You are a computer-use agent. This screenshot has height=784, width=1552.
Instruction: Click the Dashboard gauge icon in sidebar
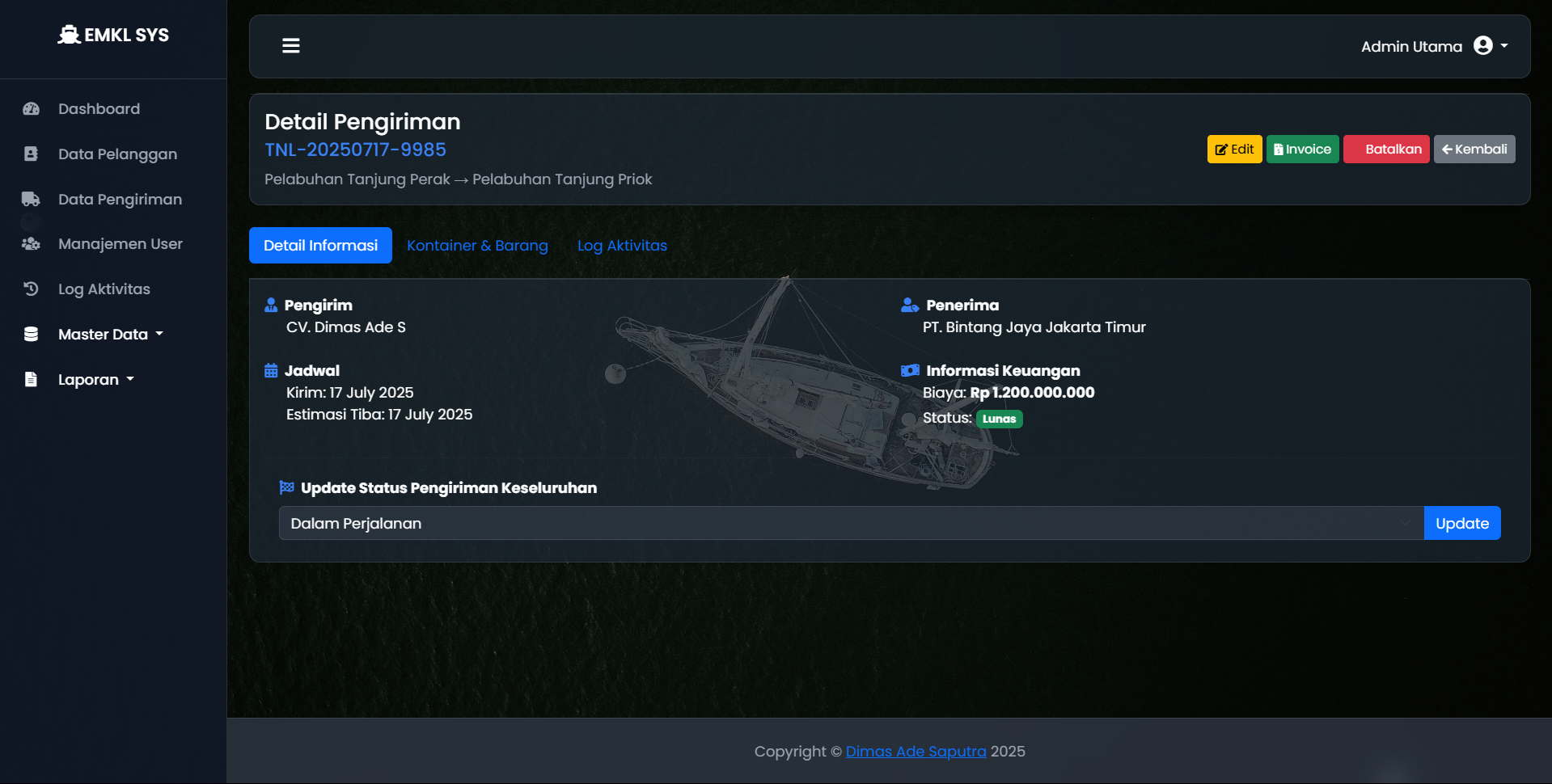(x=31, y=109)
